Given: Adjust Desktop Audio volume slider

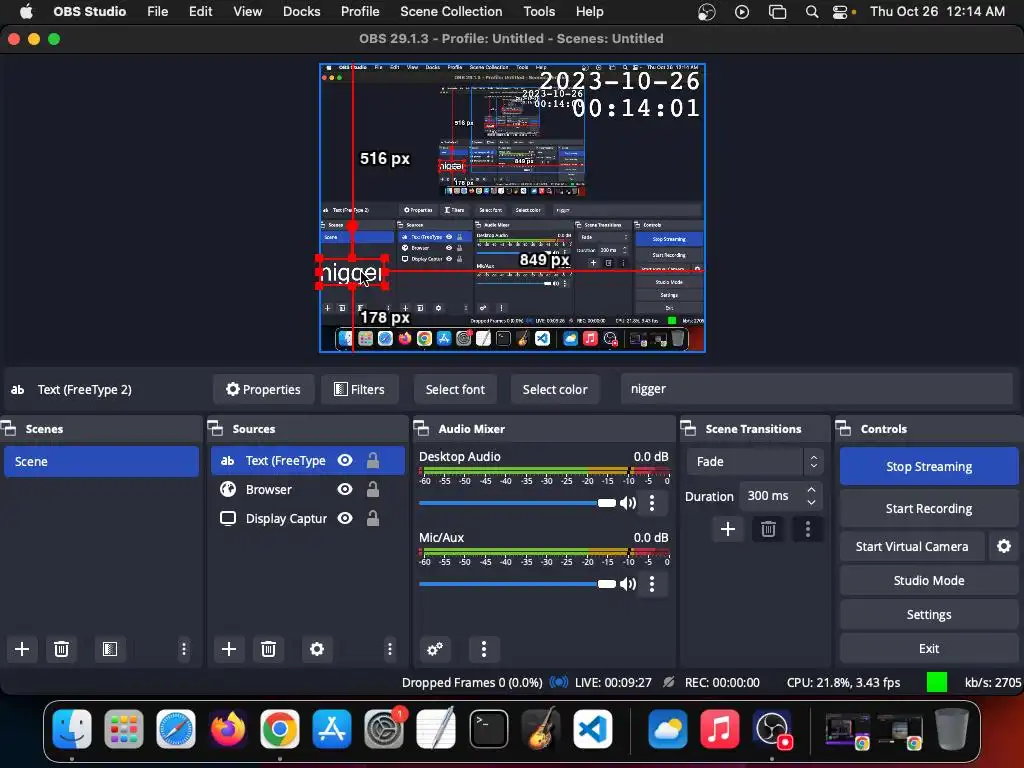Looking at the screenshot, I should (x=517, y=503).
